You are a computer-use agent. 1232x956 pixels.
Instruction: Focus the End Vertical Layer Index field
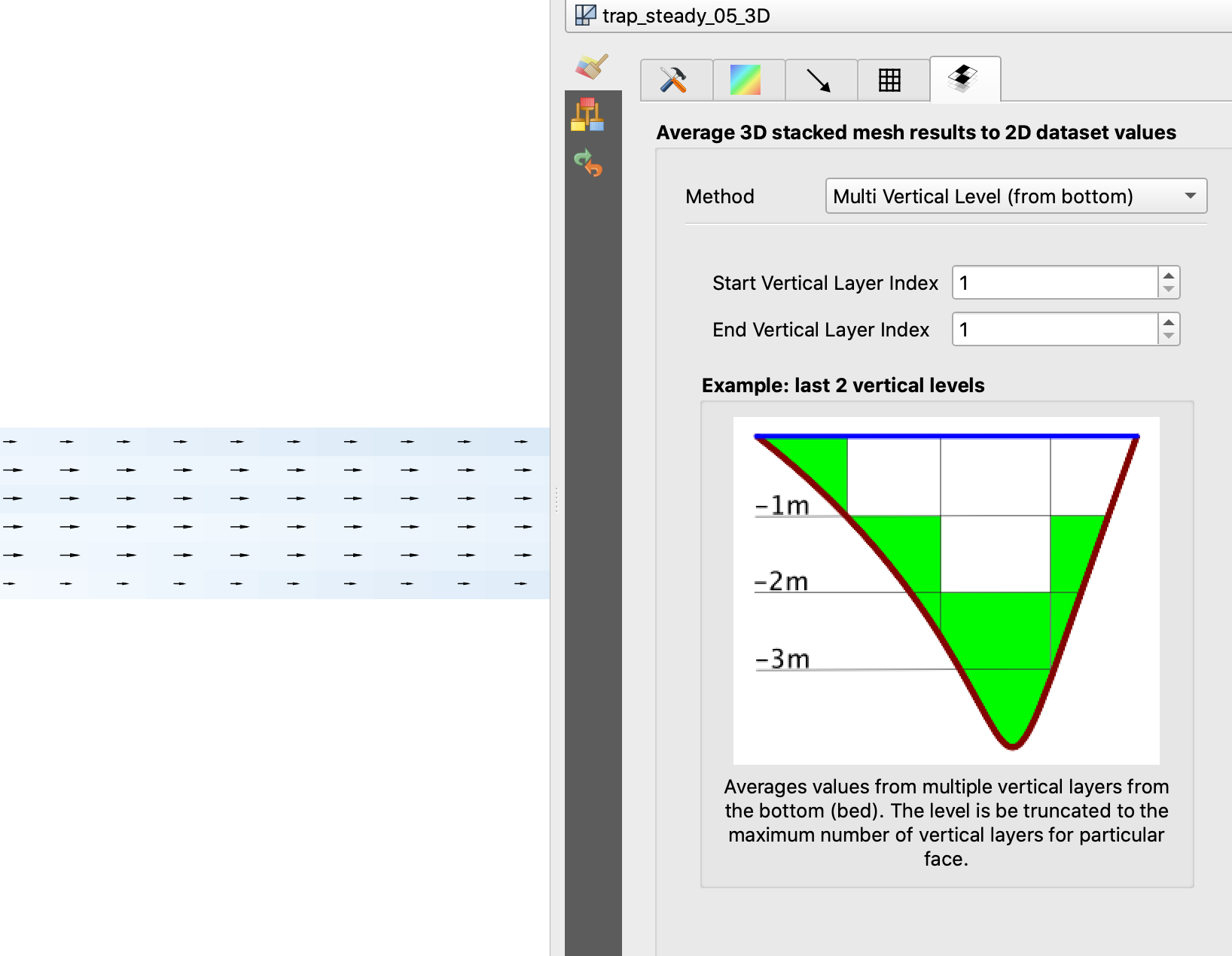tap(1054, 330)
